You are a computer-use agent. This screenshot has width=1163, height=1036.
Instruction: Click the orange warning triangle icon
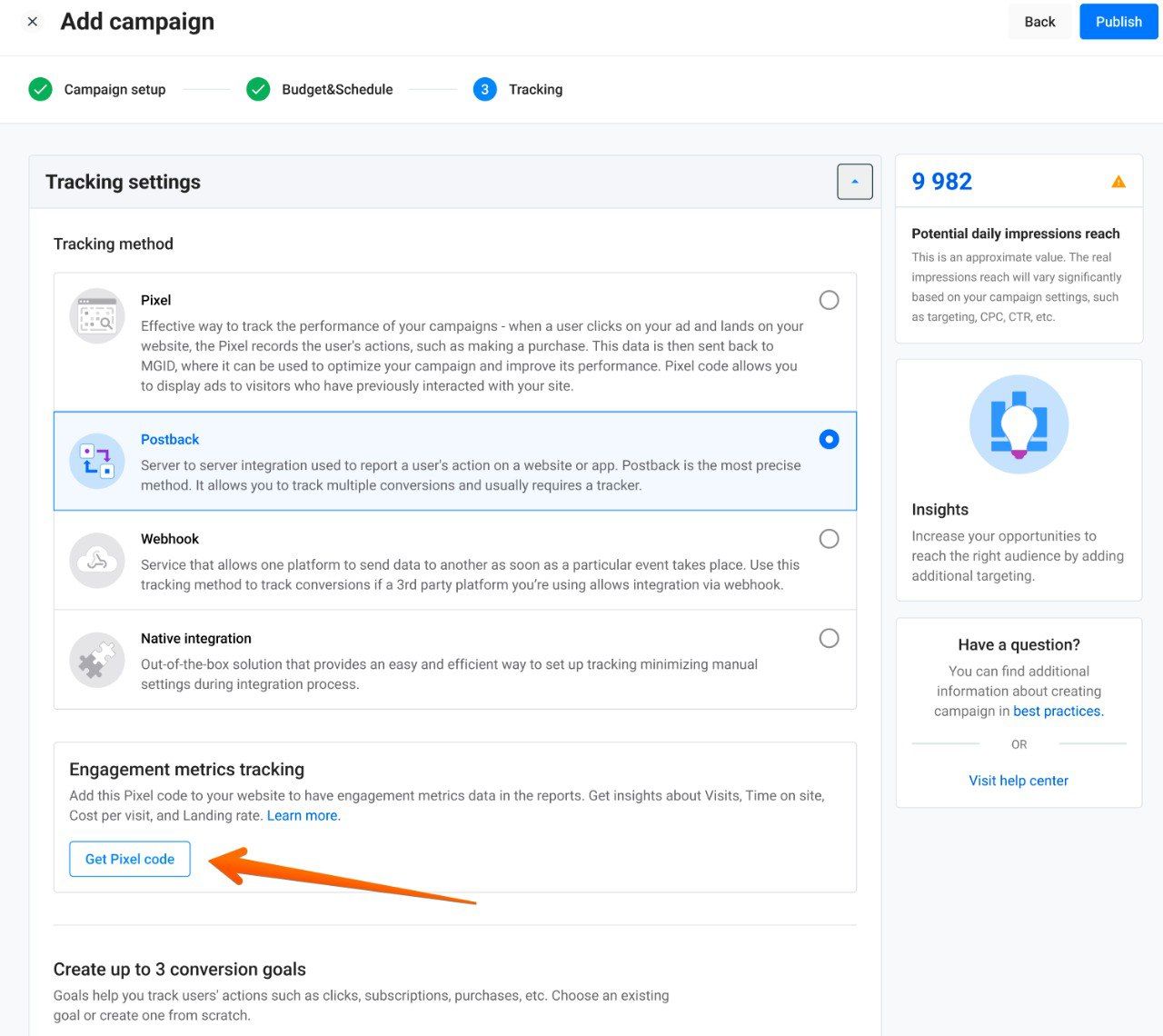1118,182
